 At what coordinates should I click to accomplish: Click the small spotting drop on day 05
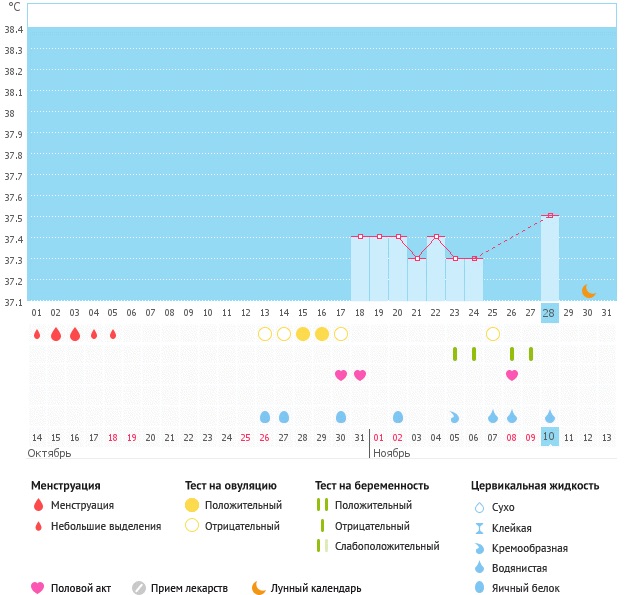coord(113,334)
